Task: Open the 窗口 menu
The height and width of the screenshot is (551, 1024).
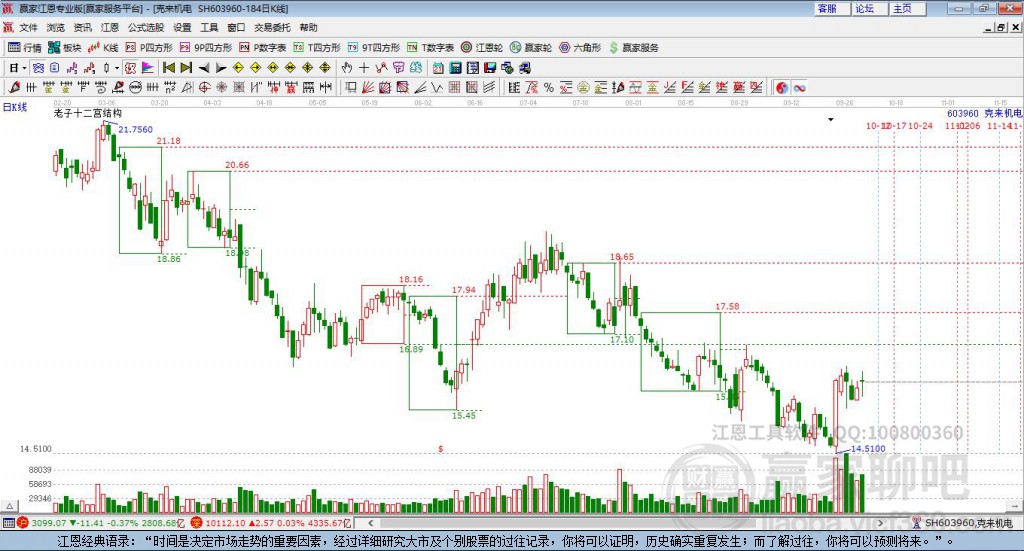Action: (x=236, y=27)
